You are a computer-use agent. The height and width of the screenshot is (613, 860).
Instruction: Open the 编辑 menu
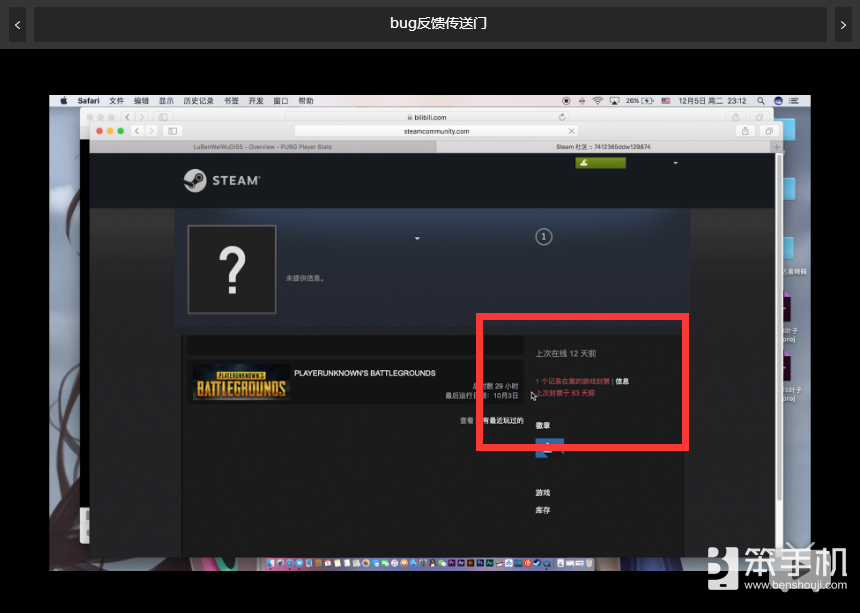[x=142, y=101]
